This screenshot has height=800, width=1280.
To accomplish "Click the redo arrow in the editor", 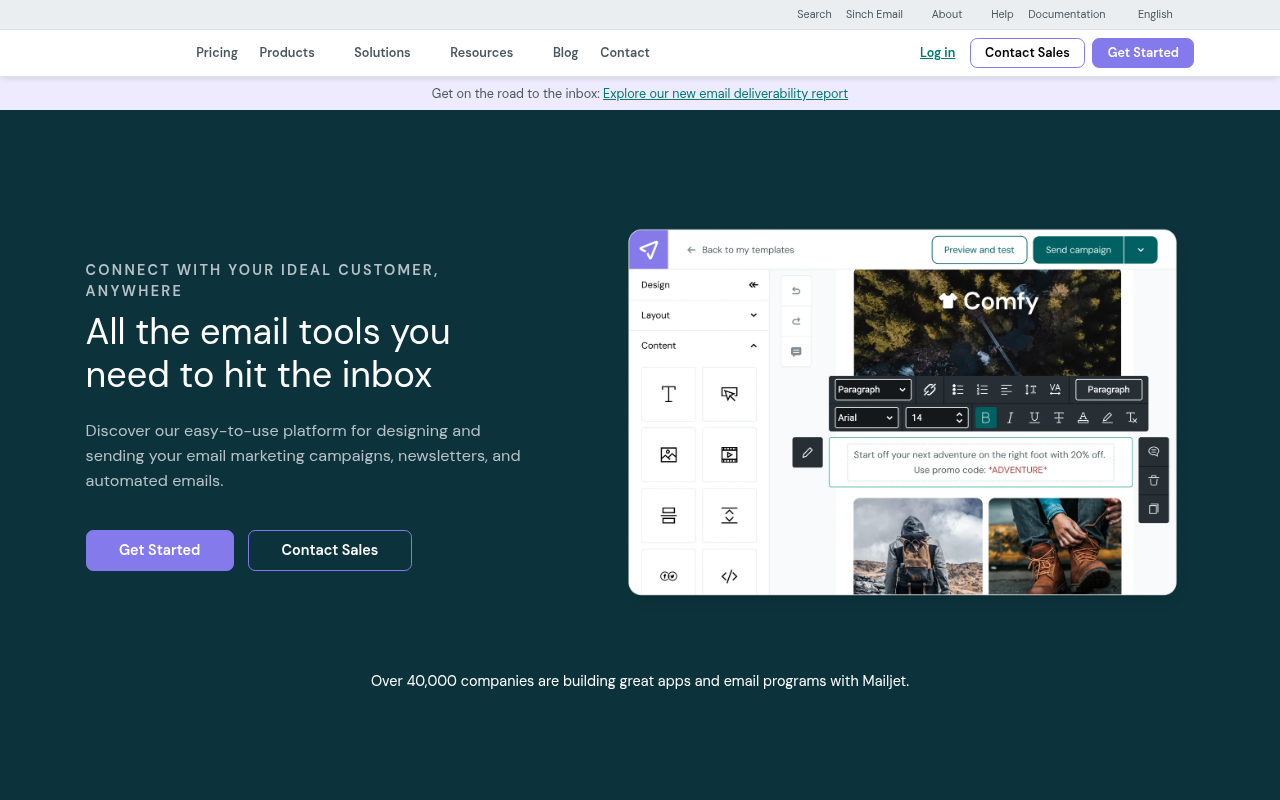I will click(x=796, y=321).
